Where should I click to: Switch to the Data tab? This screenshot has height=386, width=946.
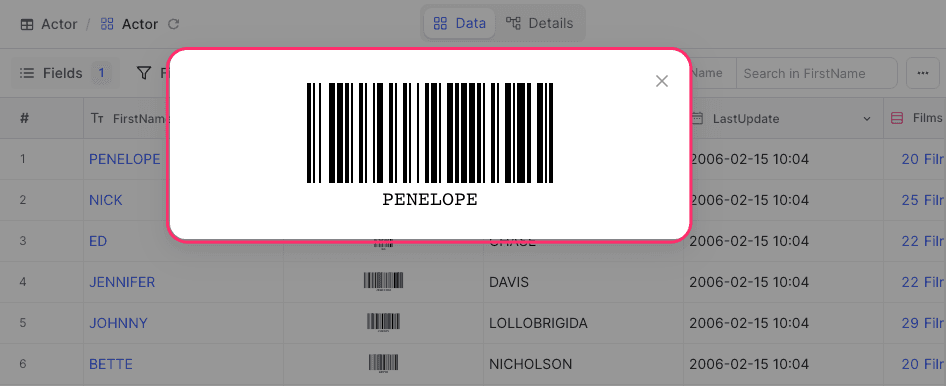(x=460, y=24)
